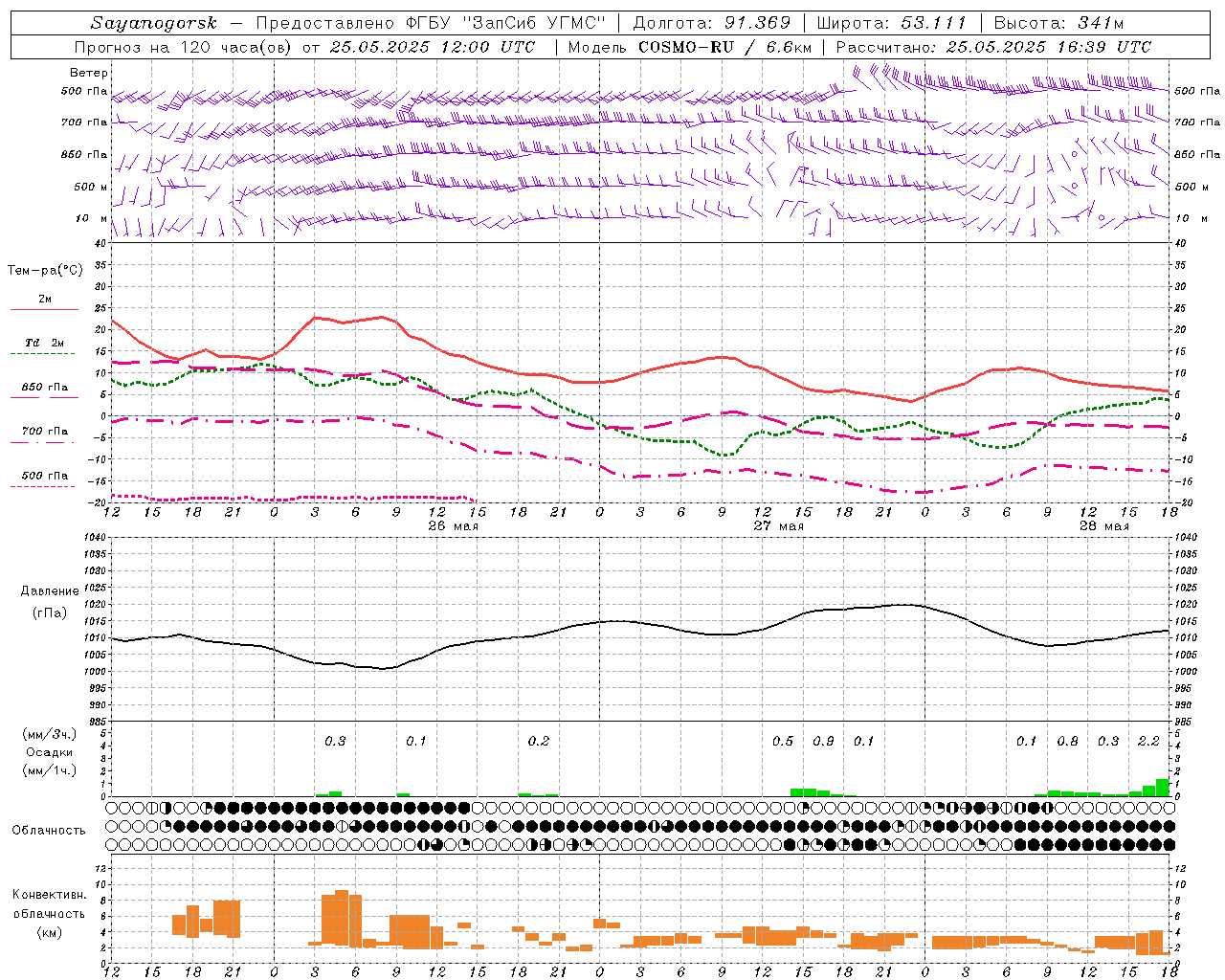Click the Давление chart label
1225x980 pixels.
coord(50,591)
